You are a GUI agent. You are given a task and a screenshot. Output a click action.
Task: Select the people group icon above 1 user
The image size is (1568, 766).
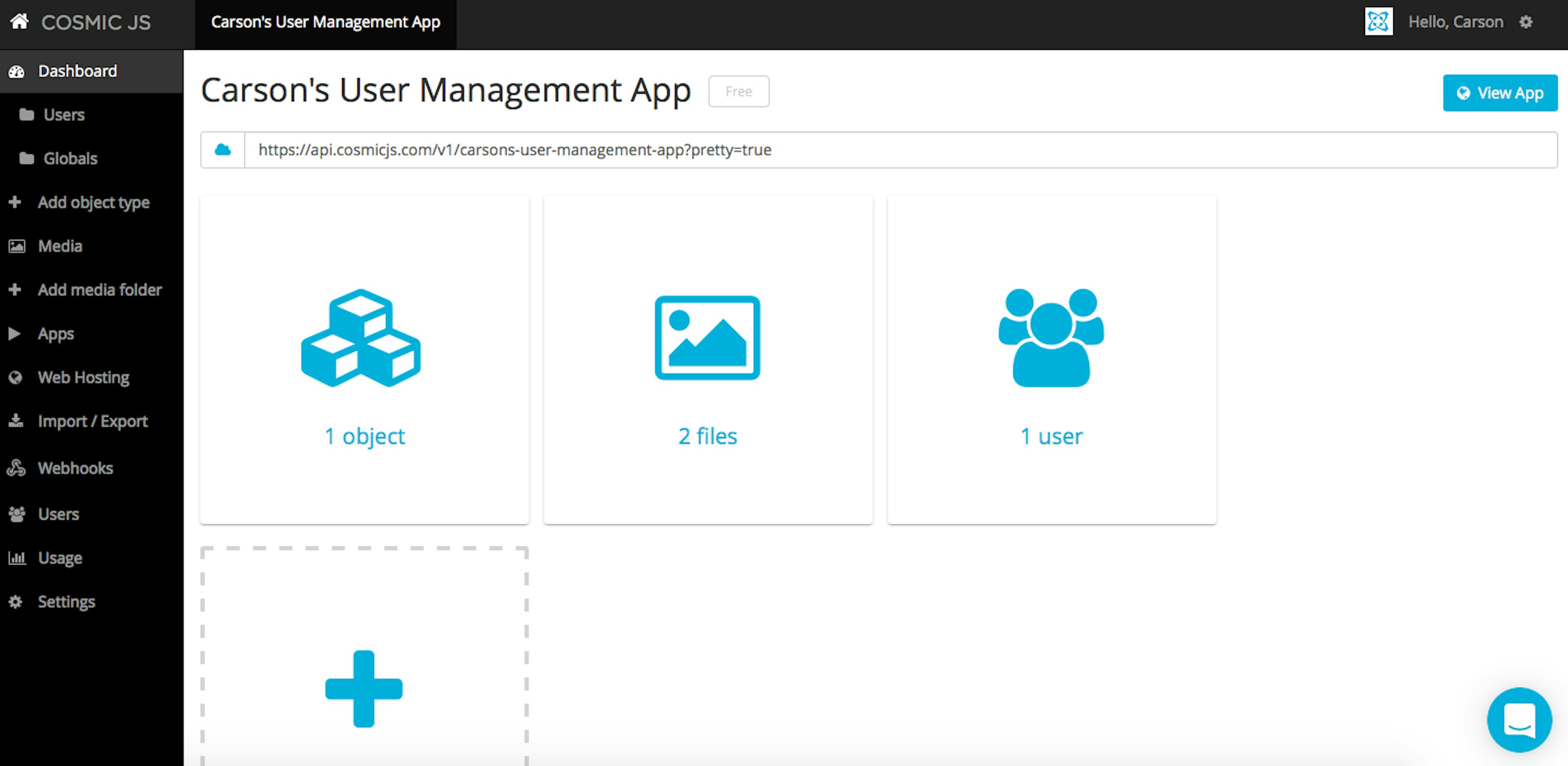pyautogui.click(x=1051, y=337)
